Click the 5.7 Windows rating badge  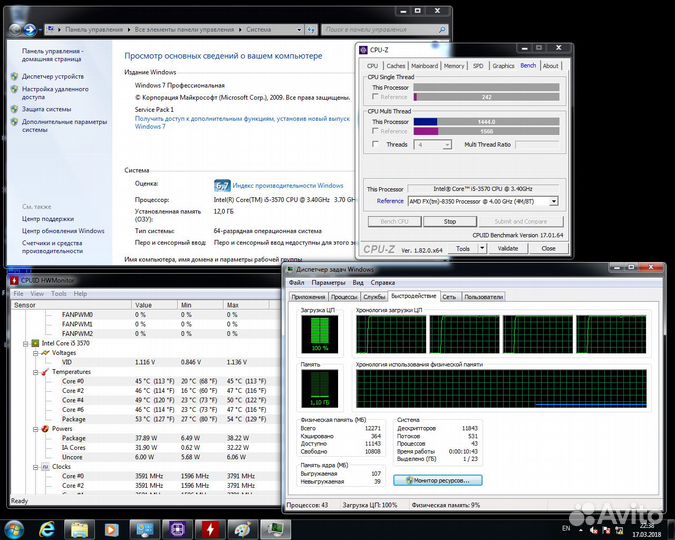pyautogui.click(x=222, y=186)
